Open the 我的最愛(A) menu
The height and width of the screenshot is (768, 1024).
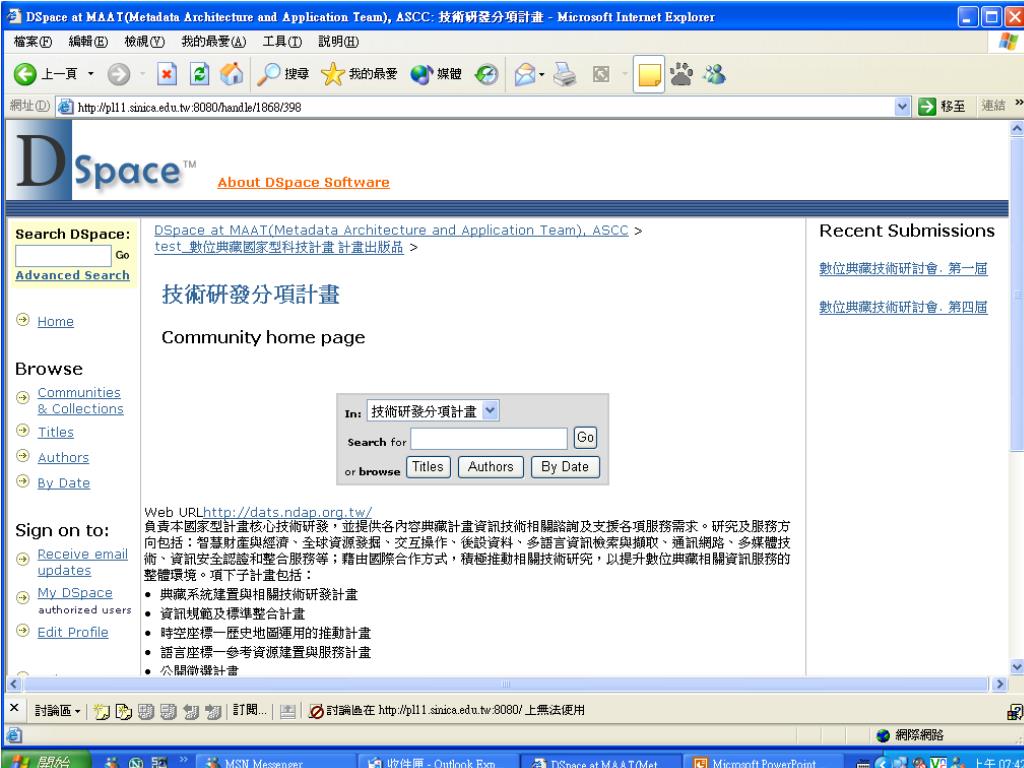tap(214, 42)
